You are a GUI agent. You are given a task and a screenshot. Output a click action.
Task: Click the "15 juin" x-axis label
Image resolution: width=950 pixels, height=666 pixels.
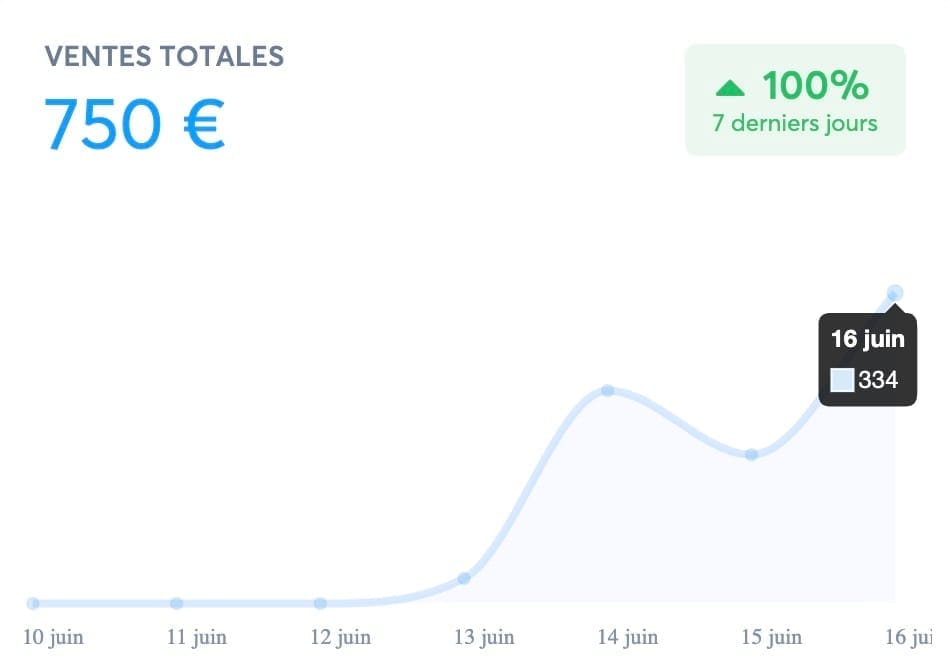[x=771, y=637]
